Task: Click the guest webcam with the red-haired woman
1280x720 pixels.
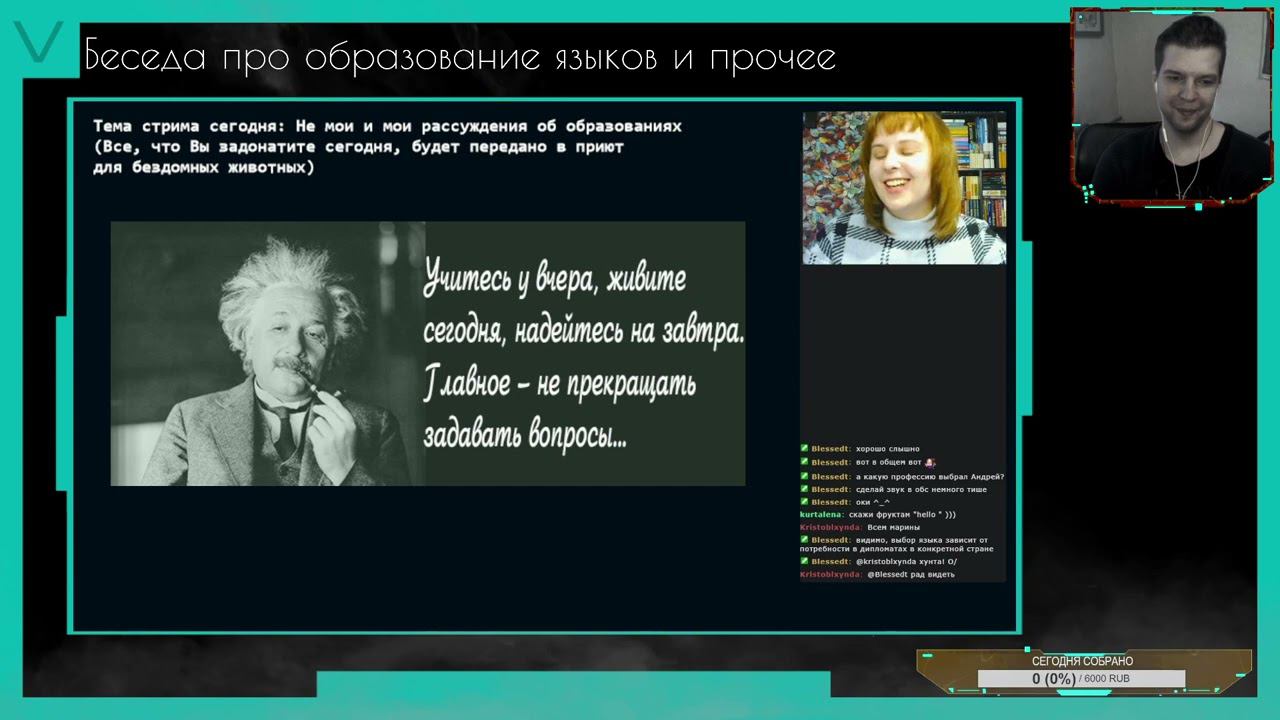Action: [x=904, y=188]
